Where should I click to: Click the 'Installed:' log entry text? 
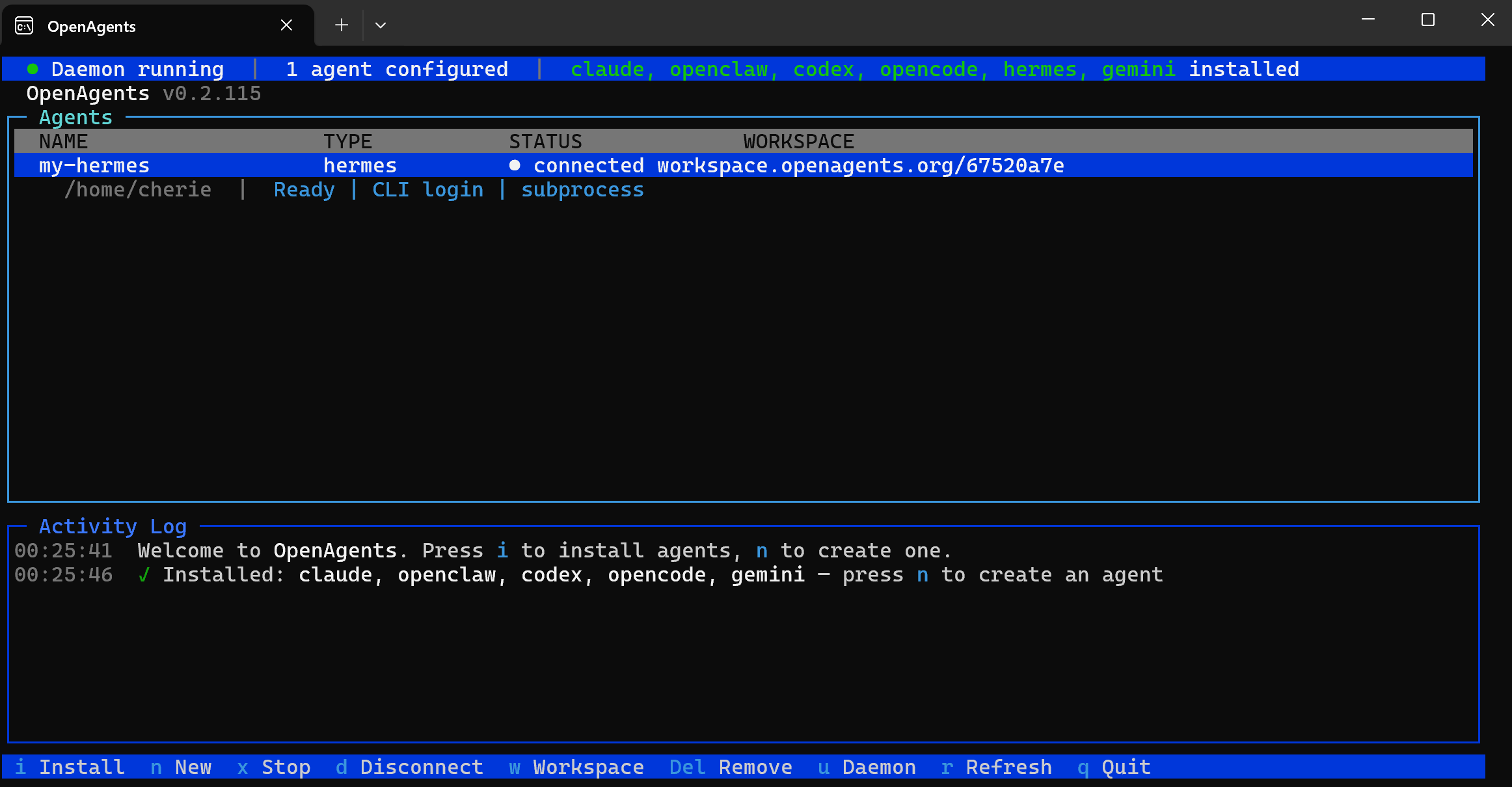coord(224,575)
